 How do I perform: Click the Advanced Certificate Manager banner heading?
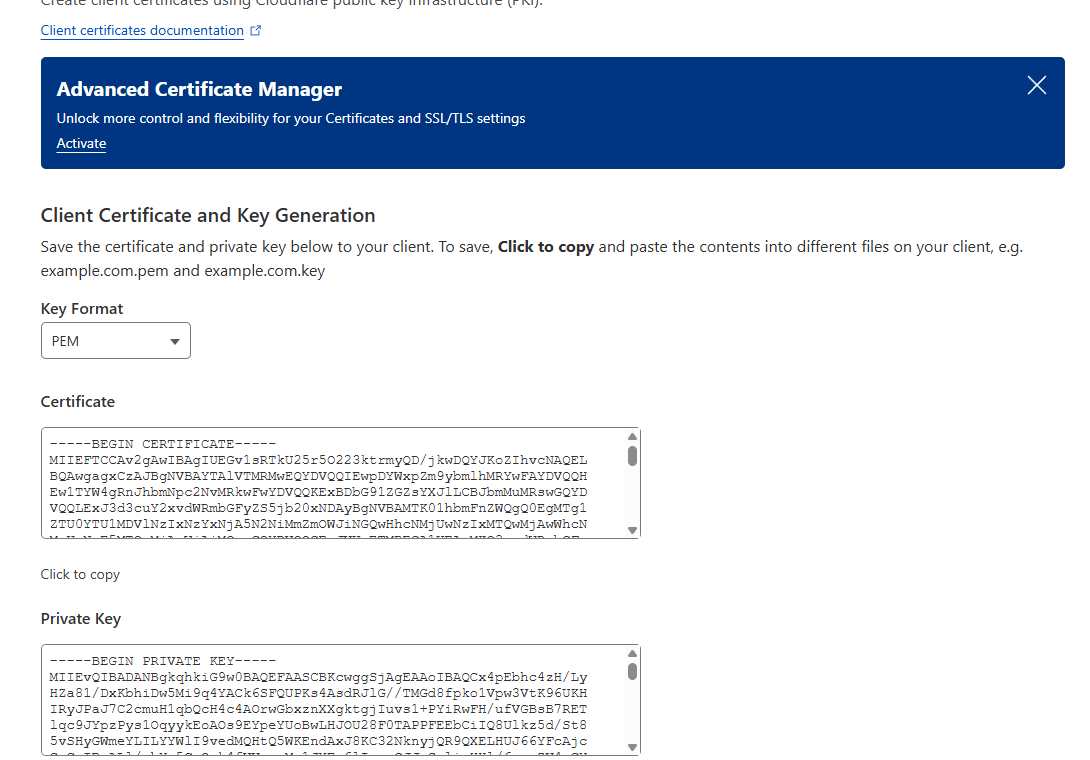pos(199,89)
